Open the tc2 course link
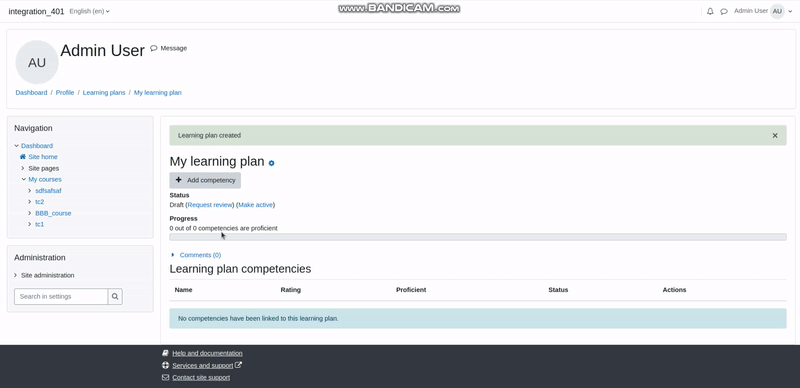This screenshot has width=800, height=388. tap(40, 202)
